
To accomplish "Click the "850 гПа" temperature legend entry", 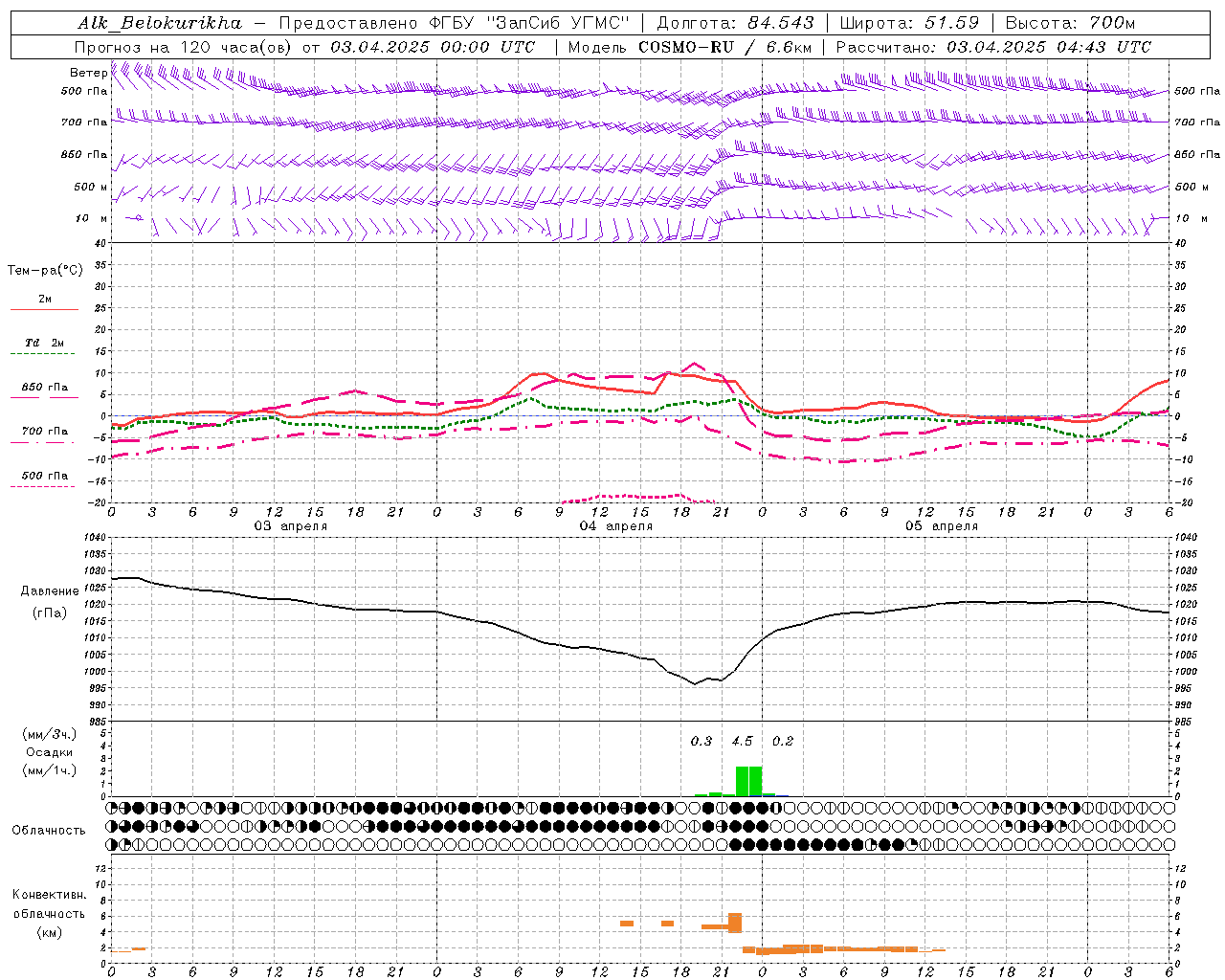I will [44, 388].
